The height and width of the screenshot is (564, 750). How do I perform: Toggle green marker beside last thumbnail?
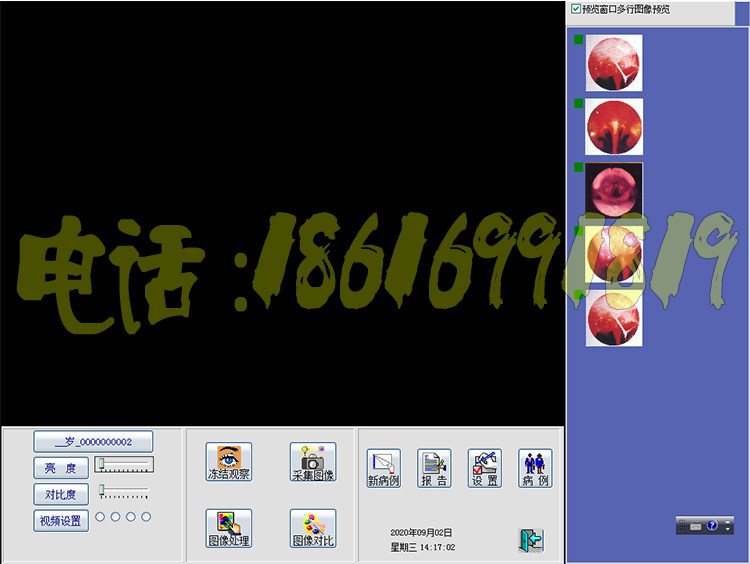coord(578,295)
